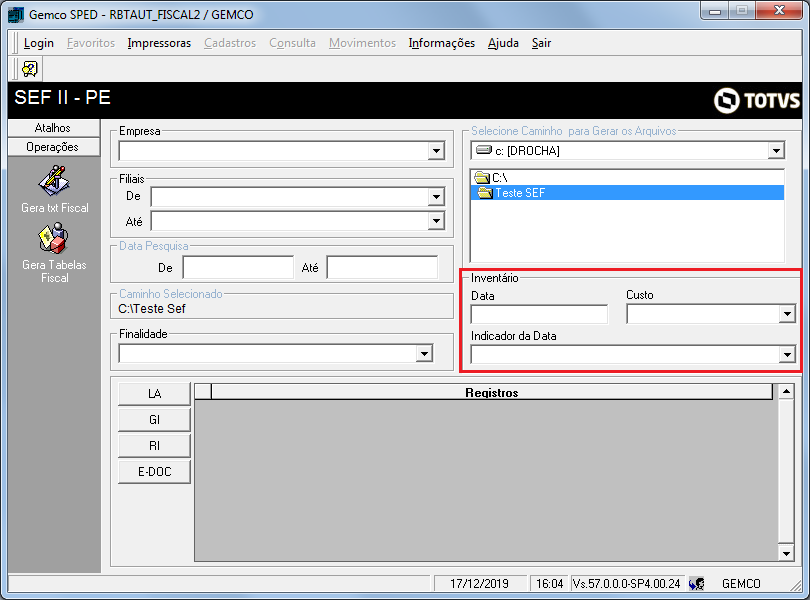810x600 pixels.
Task: Open the Favoritos menu
Action: pyautogui.click(x=91, y=43)
